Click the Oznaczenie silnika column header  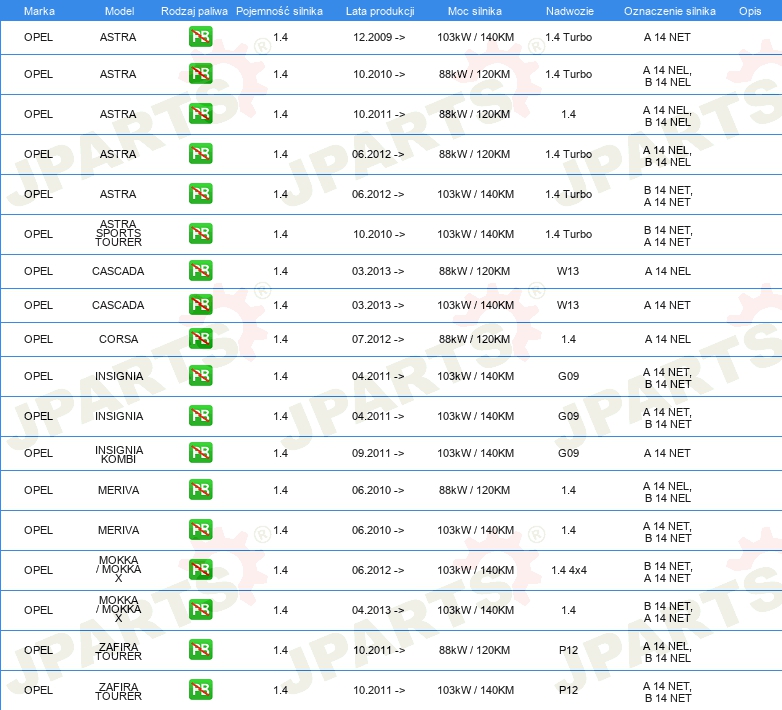[x=670, y=11]
